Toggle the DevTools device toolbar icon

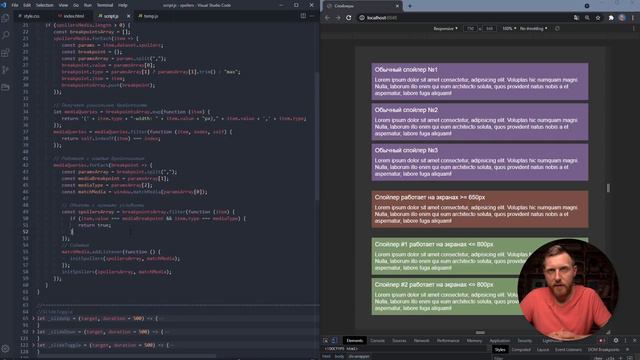pos(334,340)
